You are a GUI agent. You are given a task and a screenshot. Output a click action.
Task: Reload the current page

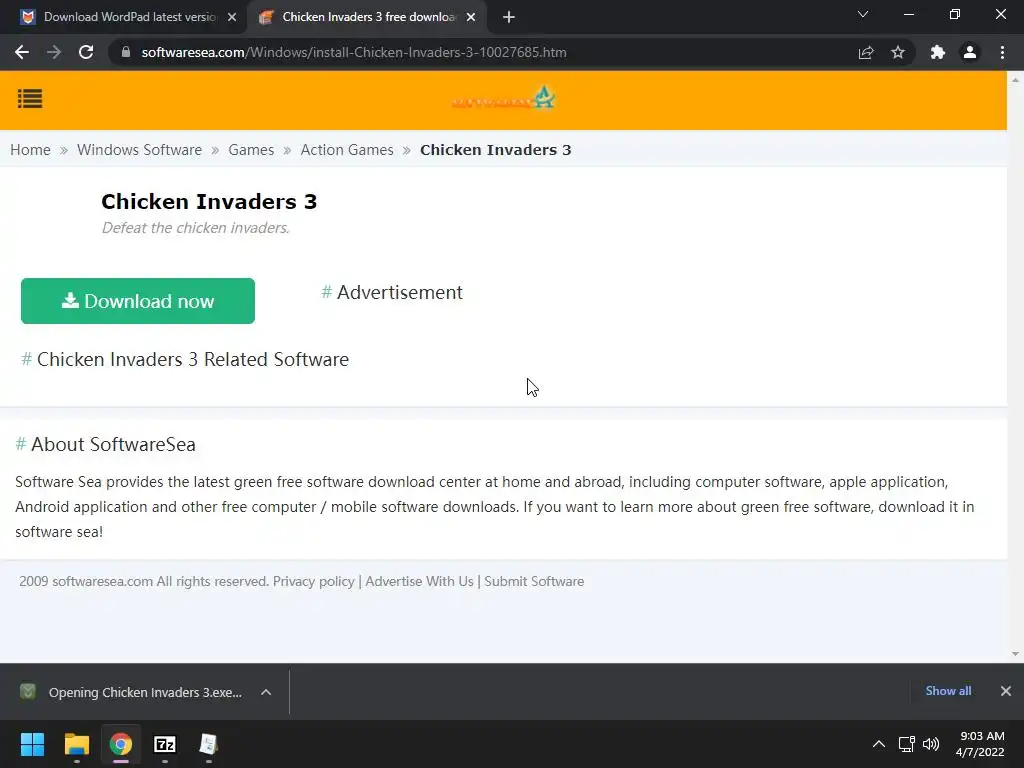click(x=86, y=52)
